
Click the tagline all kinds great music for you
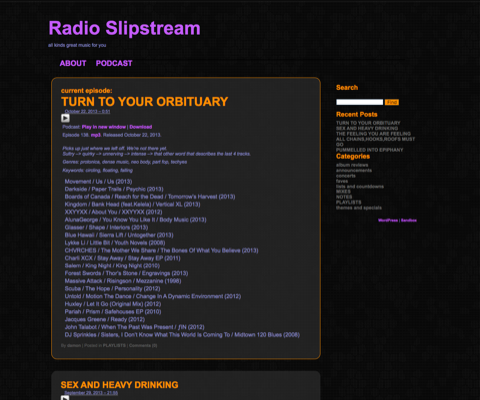pos(77,45)
